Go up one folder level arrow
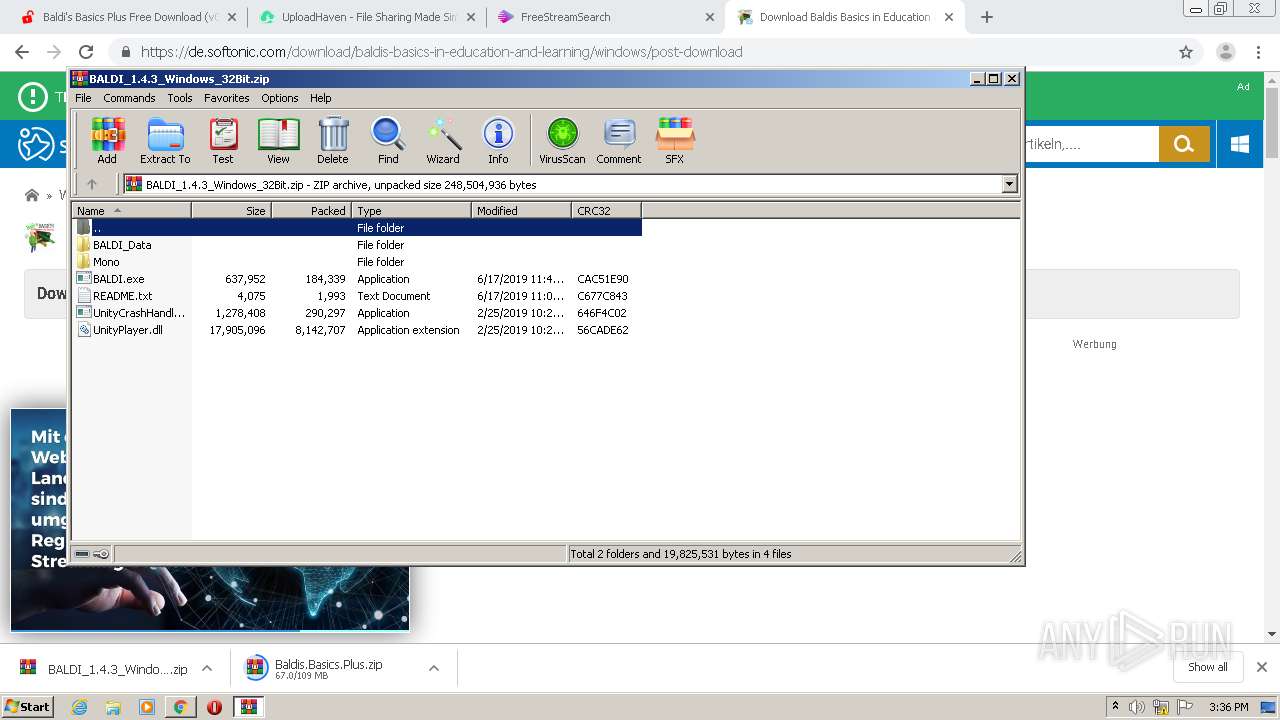 coord(92,184)
